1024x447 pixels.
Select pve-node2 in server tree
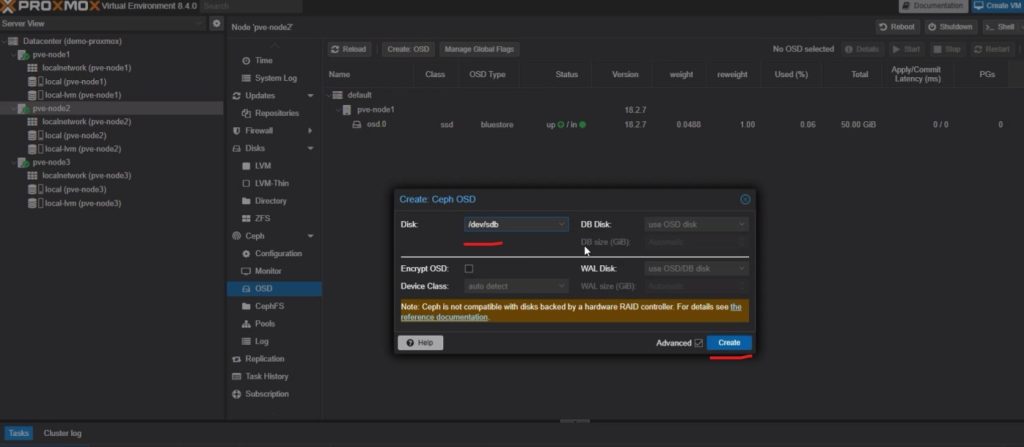point(51,108)
